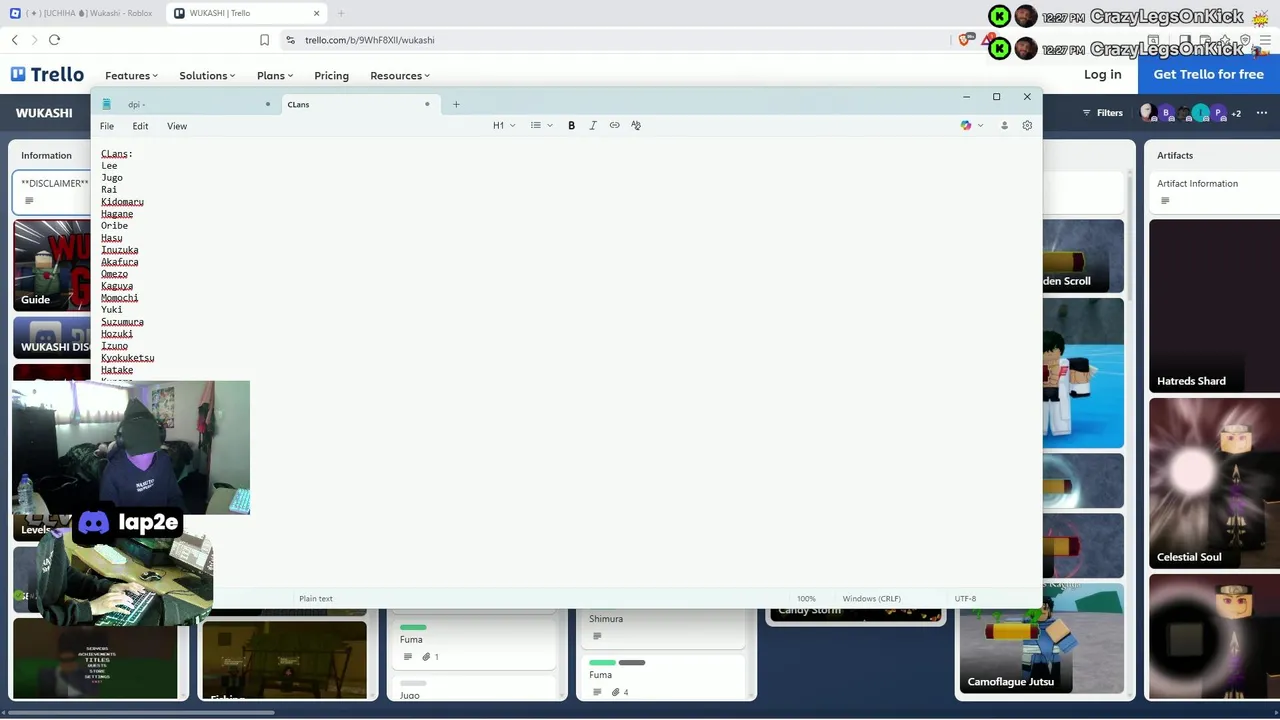Click green label on upper Fuma card
Viewport: 1280px width, 720px height.
413,627
